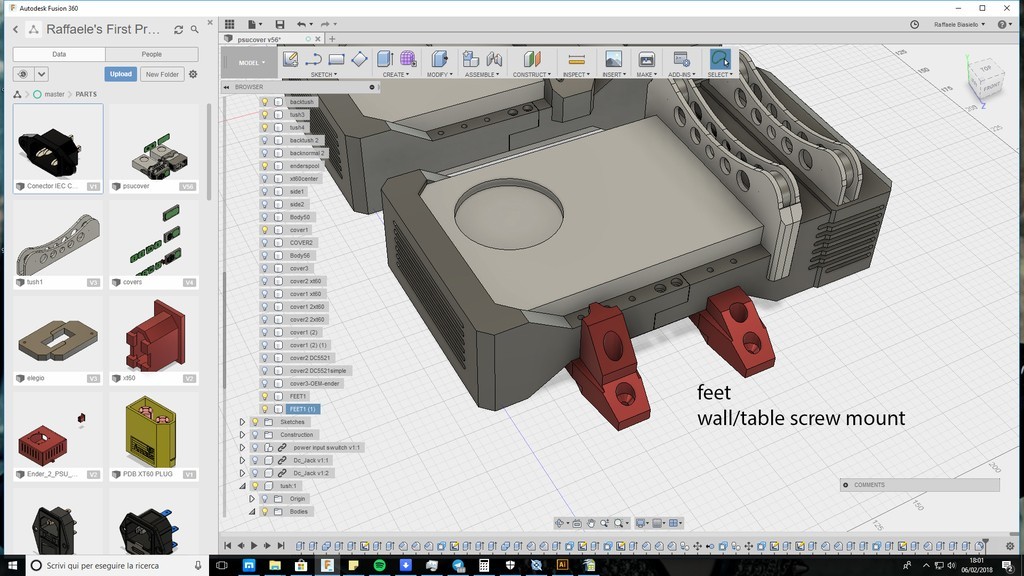This screenshot has width=1024, height=576.
Task: Click the Save icon in quick toolbar
Action: click(x=280, y=24)
